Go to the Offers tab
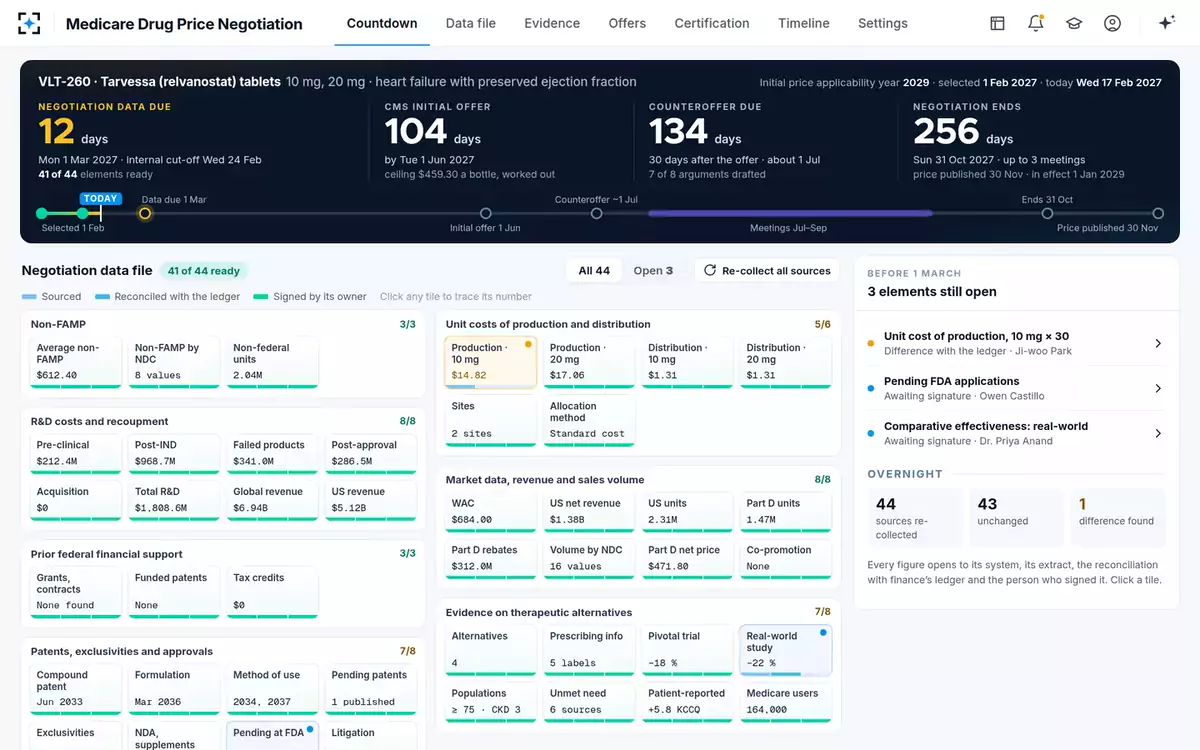This screenshot has width=1200, height=750. click(627, 23)
